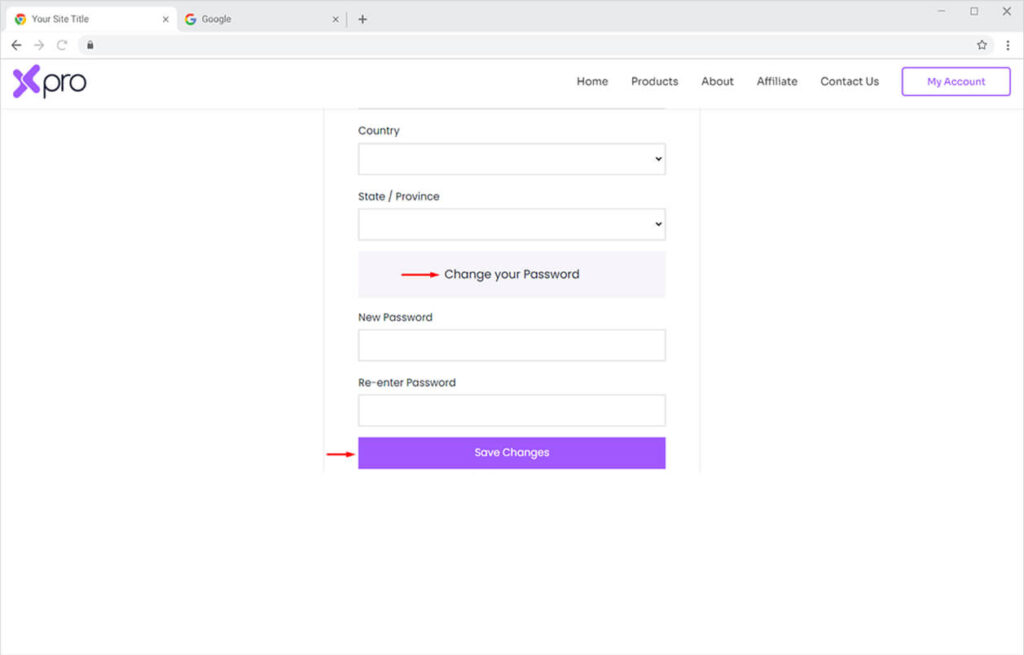Viewport: 1024px width, 655px height.
Task: Click the browser back arrow
Action: coord(16,45)
